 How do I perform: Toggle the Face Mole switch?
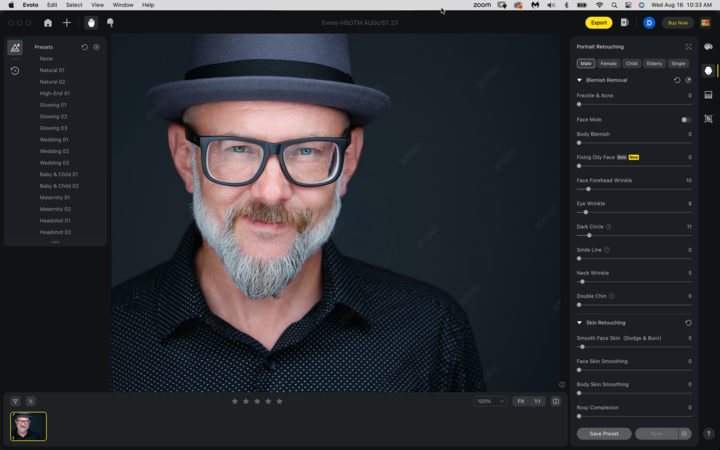coord(685,119)
